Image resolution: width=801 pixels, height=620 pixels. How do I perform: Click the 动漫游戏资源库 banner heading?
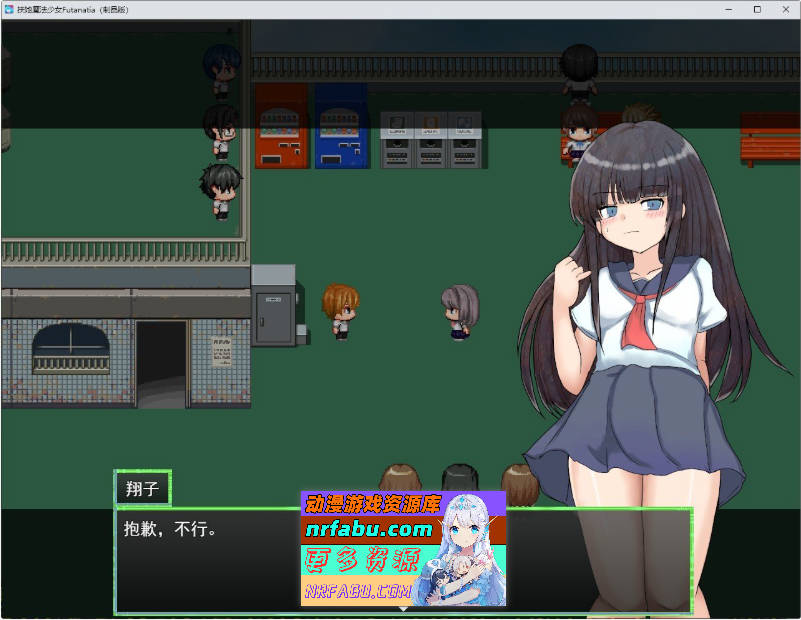pyautogui.click(x=372, y=504)
